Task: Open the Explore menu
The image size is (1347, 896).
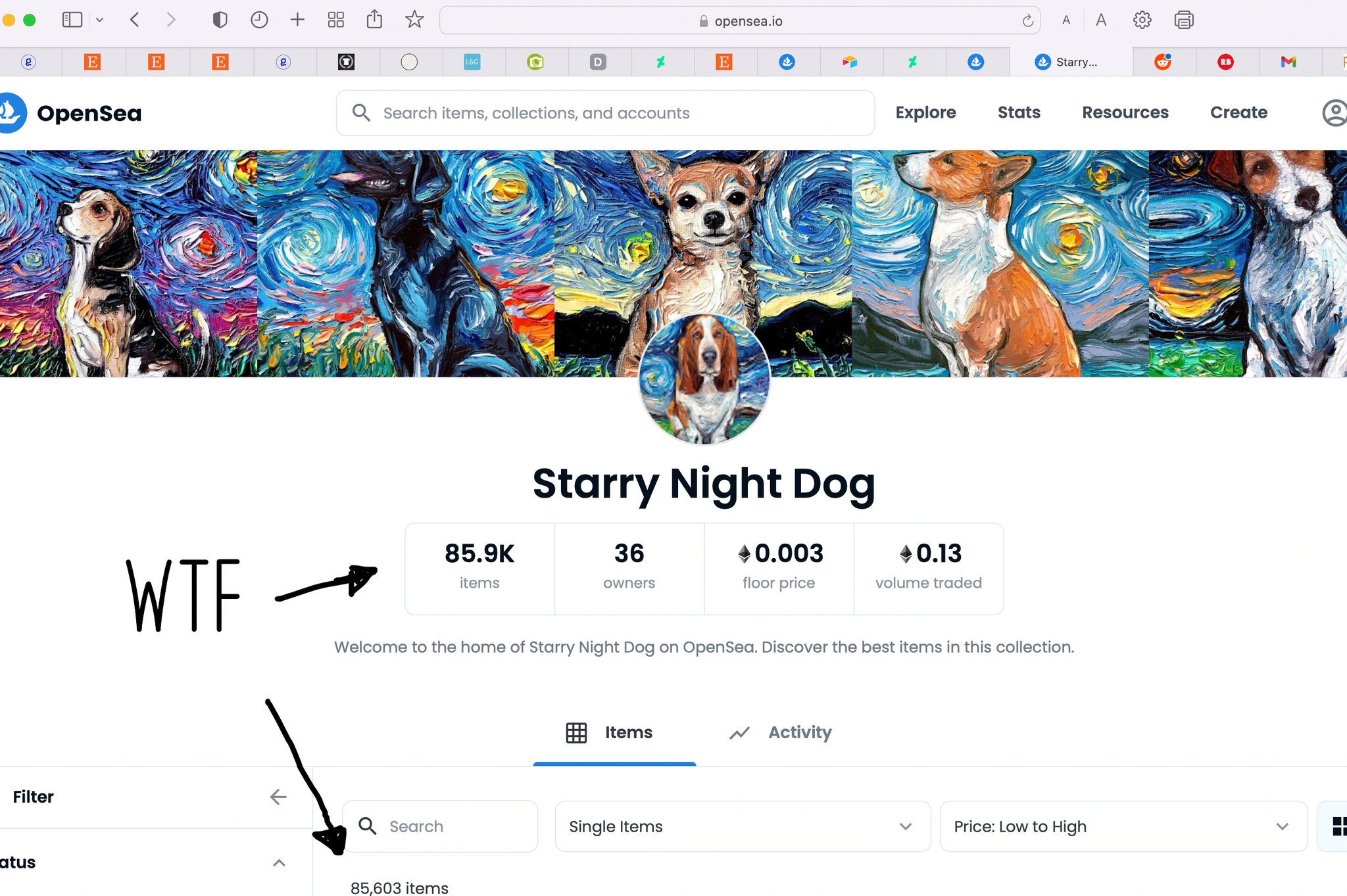Action: click(925, 112)
